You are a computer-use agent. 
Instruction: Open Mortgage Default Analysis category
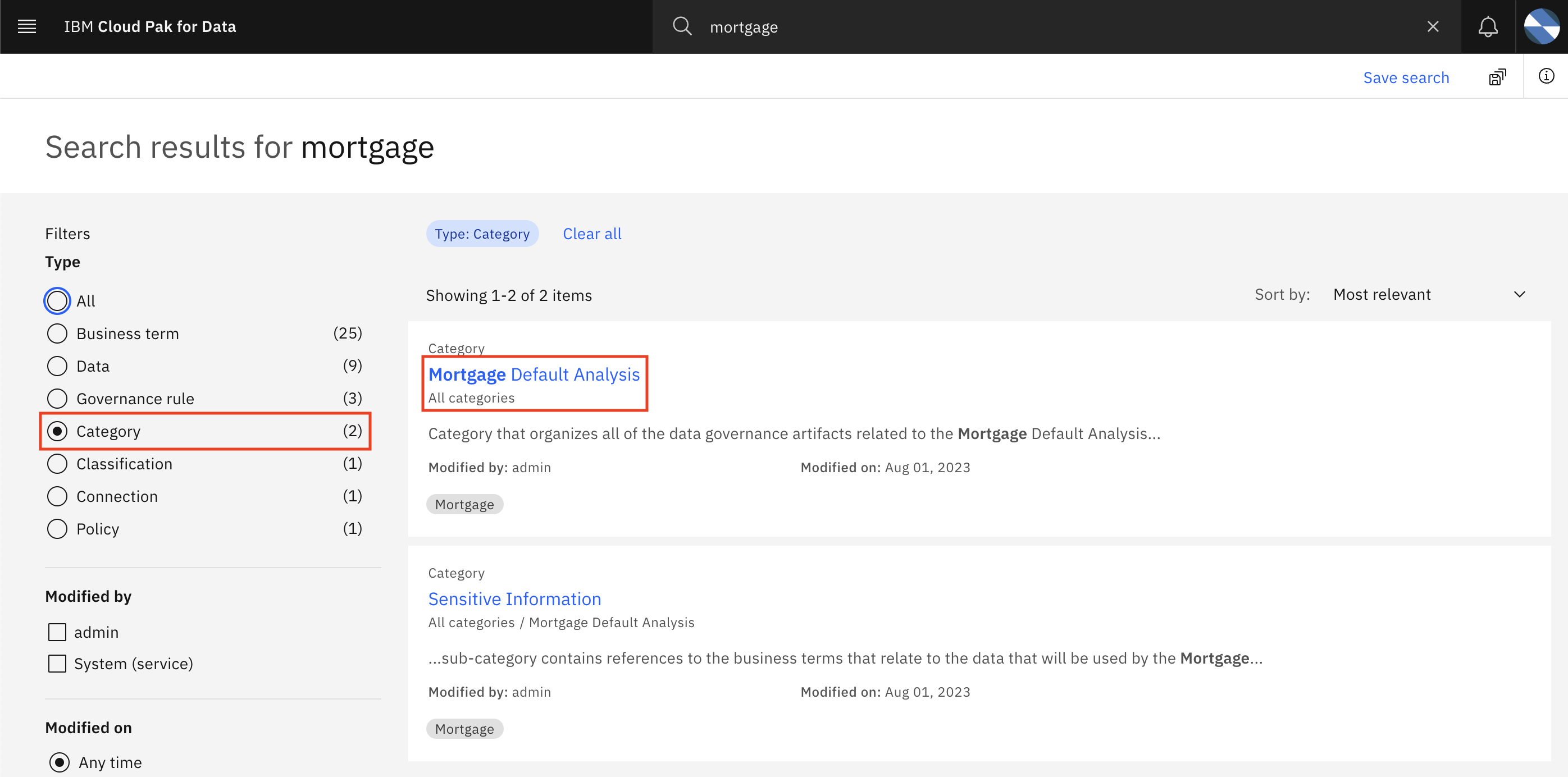point(533,374)
